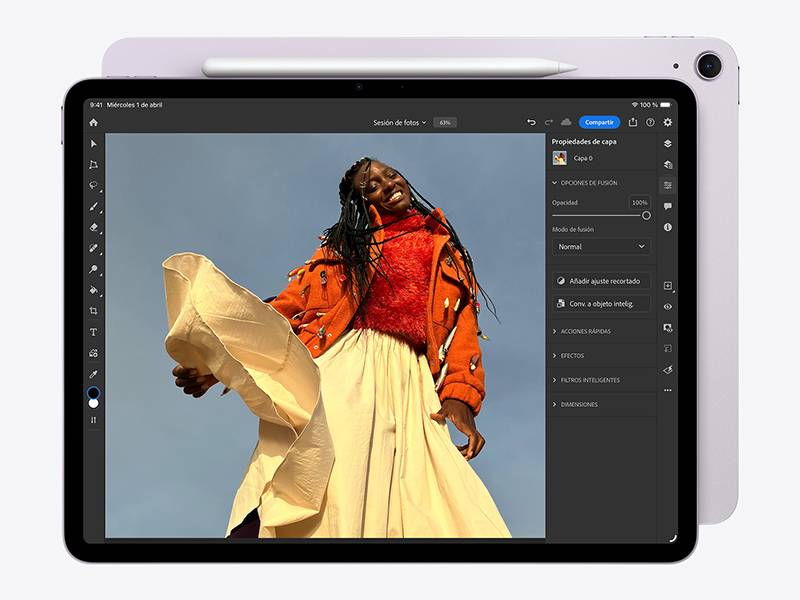The height and width of the screenshot is (600, 800).
Task: Open the app settings gear
Action: click(x=667, y=121)
